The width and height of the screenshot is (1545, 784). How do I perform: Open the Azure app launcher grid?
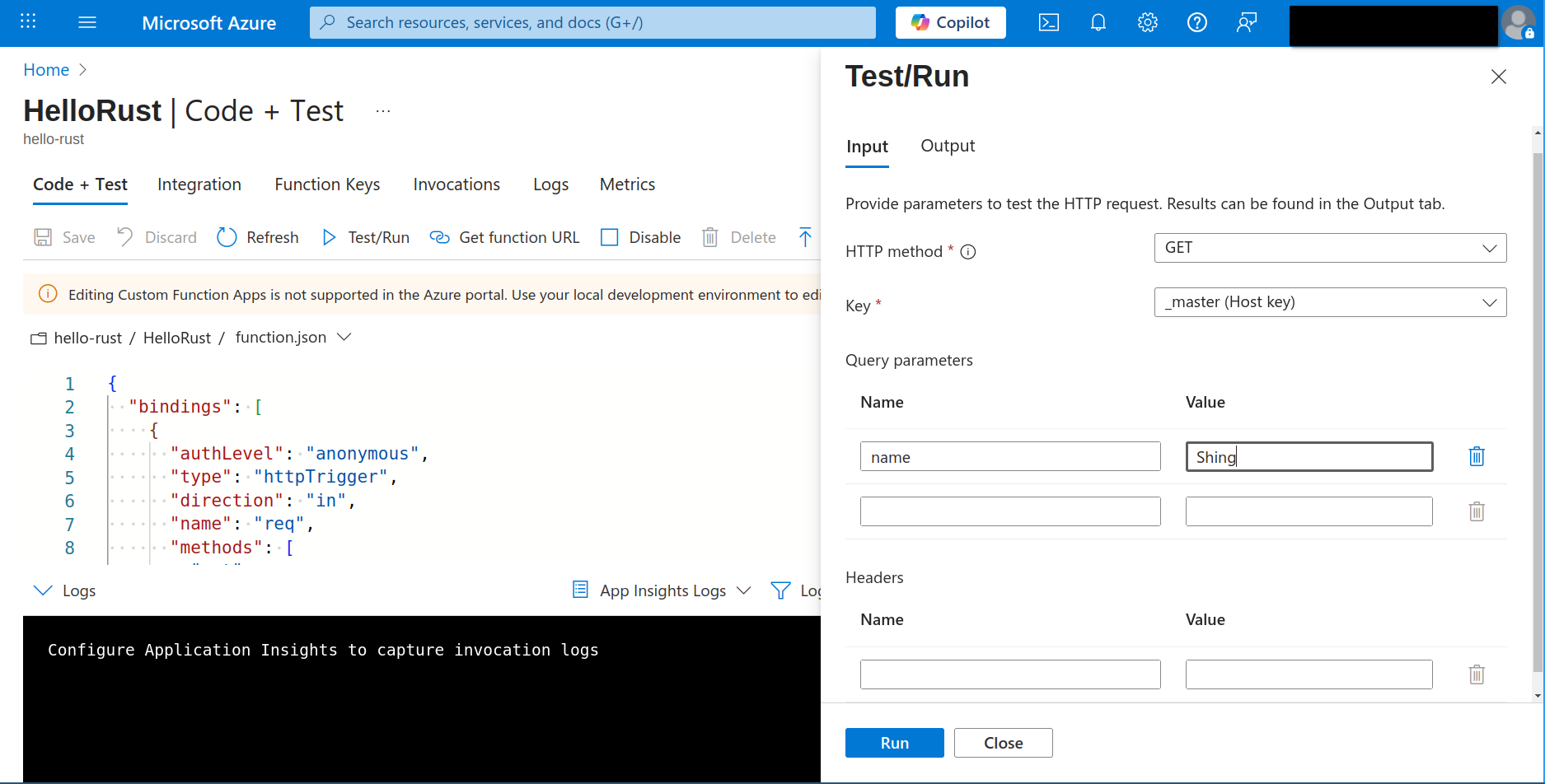point(28,22)
